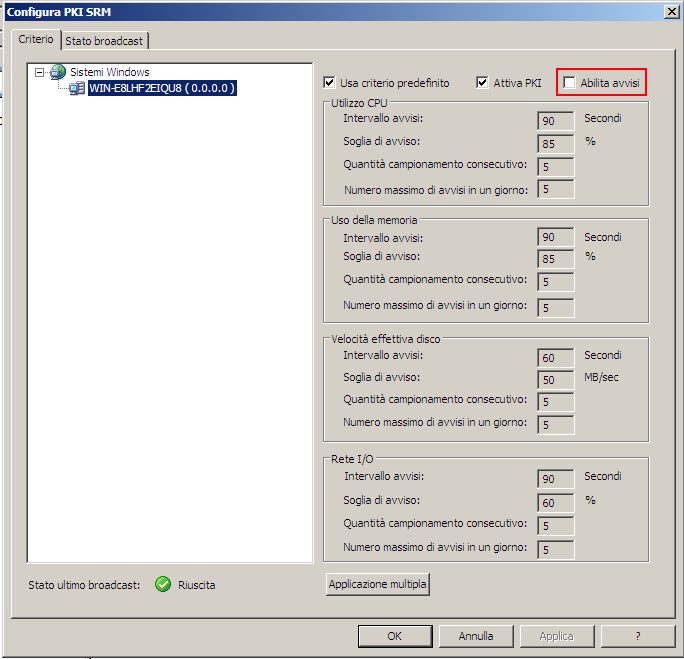Click the green Riuscita status icon
The image size is (684, 659).
click(163, 584)
